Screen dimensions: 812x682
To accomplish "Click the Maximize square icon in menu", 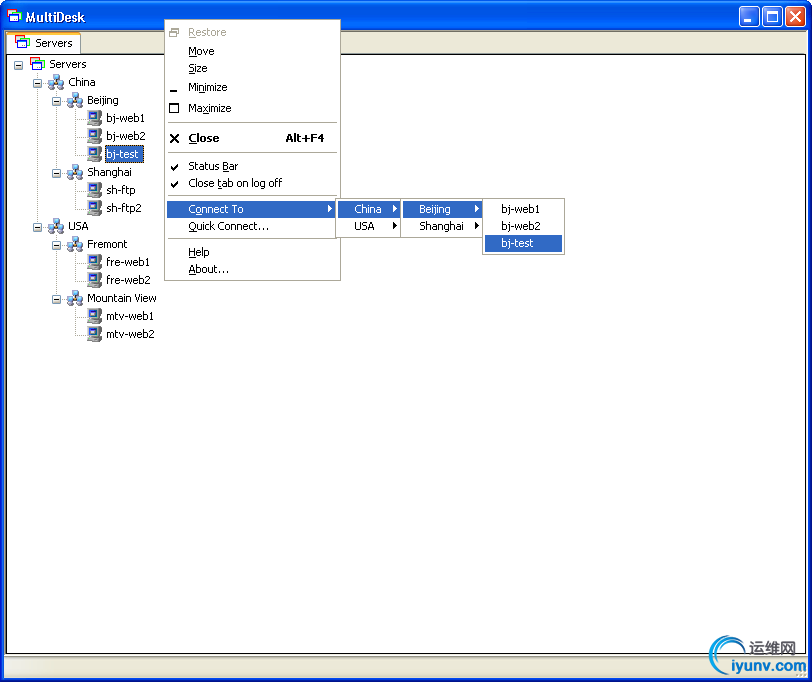I will click(x=174, y=108).
